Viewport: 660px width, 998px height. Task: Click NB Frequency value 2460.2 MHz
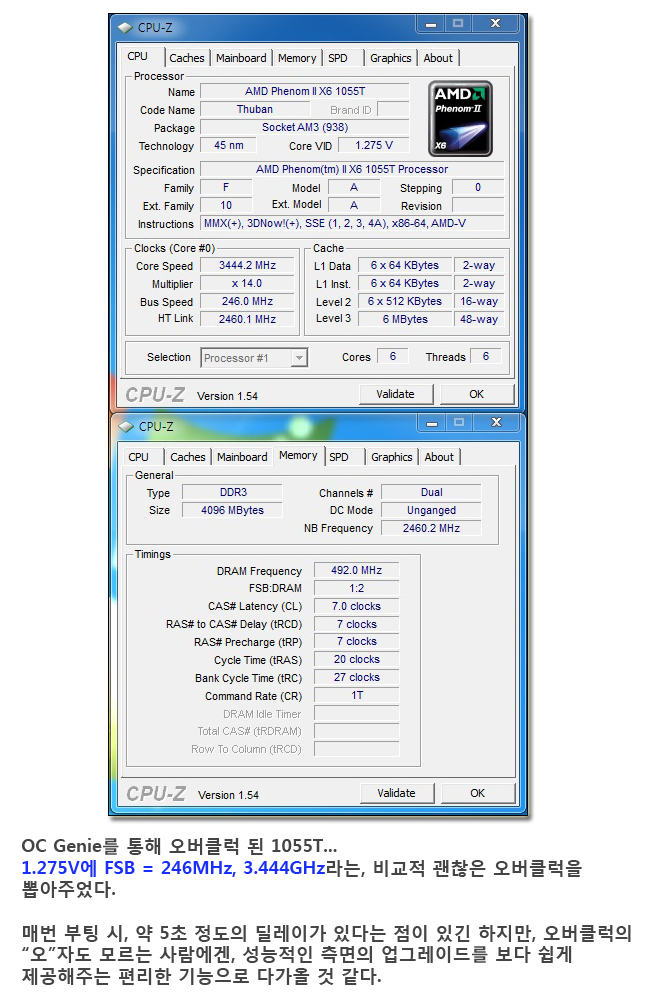click(432, 528)
